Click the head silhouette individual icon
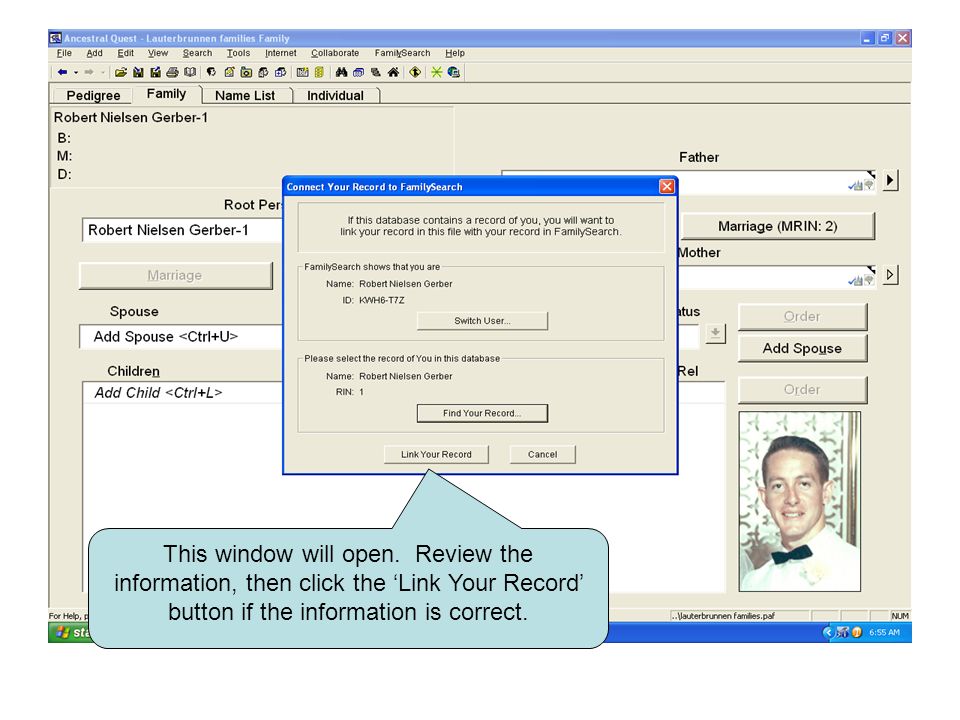Viewport: 960px width, 720px height. pos(211,72)
